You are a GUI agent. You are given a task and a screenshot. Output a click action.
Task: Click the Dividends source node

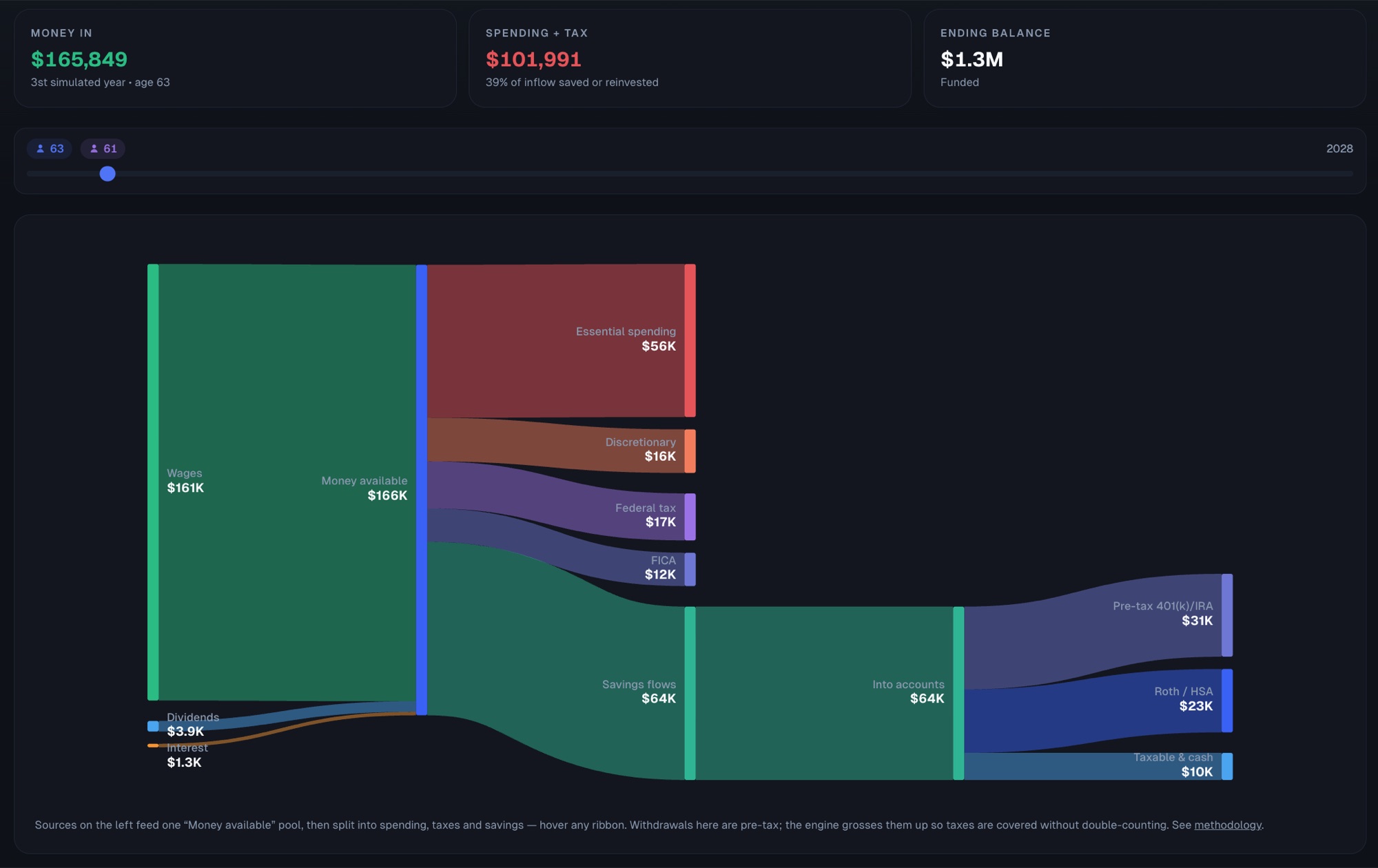click(153, 726)
